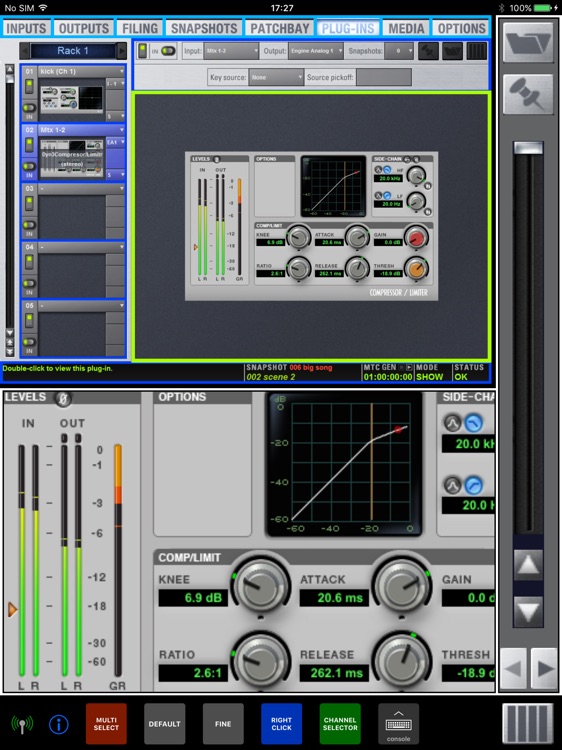Click the down arrow button in right sidebar

528,611
